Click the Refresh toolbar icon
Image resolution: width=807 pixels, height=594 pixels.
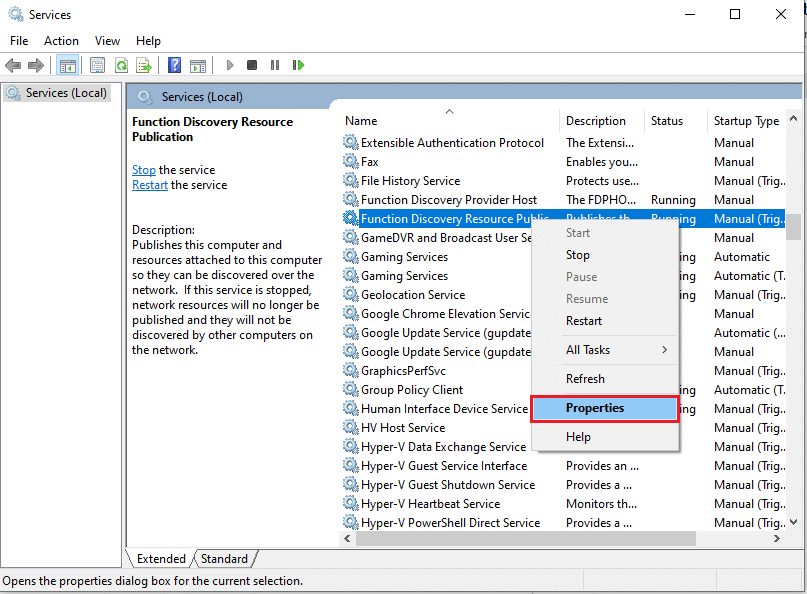pos(121,65)
